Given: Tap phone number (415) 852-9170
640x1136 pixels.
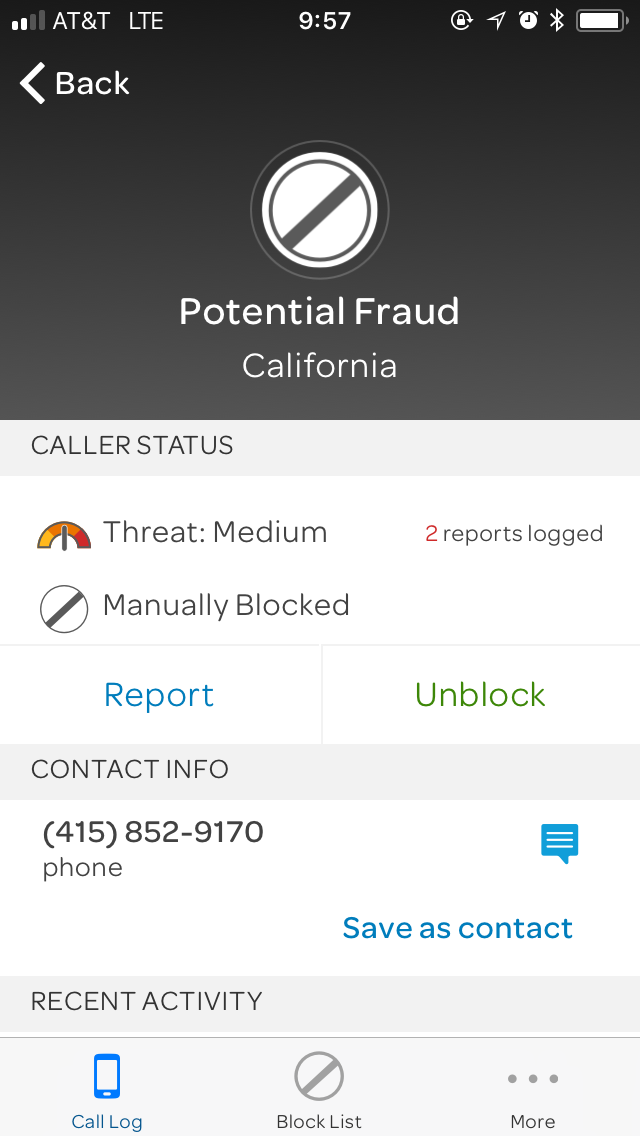Looking at the screenshot, I should [x=153, y=832].
